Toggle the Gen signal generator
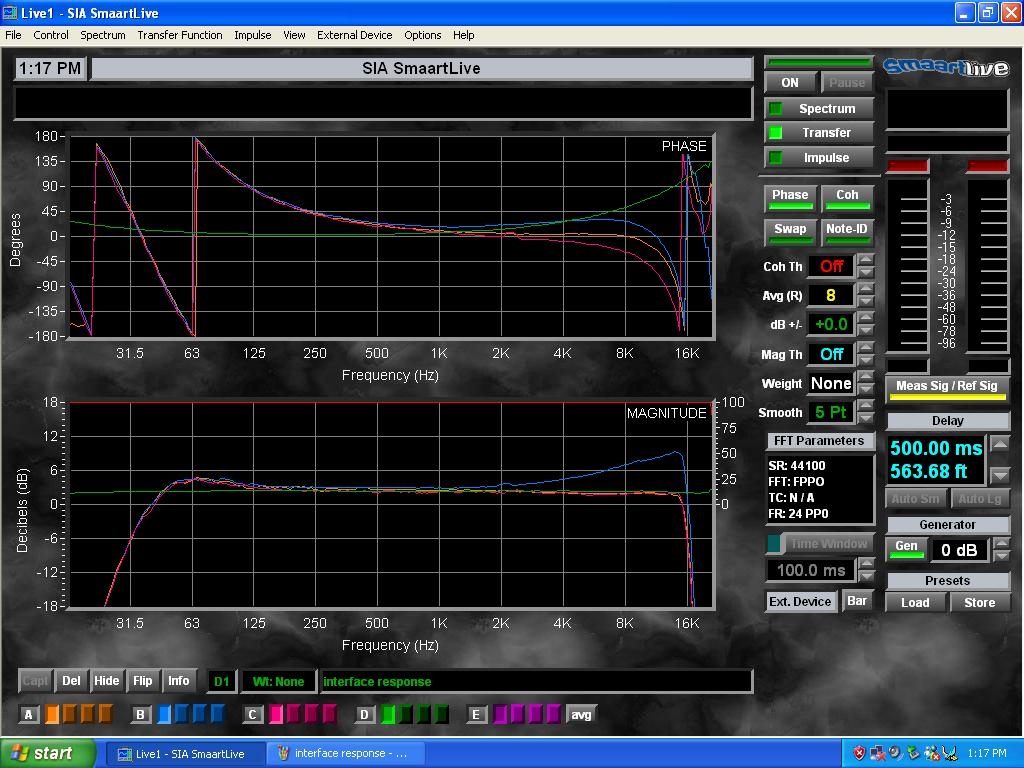Screen dimensions: 1024x768 coord(906,549)
